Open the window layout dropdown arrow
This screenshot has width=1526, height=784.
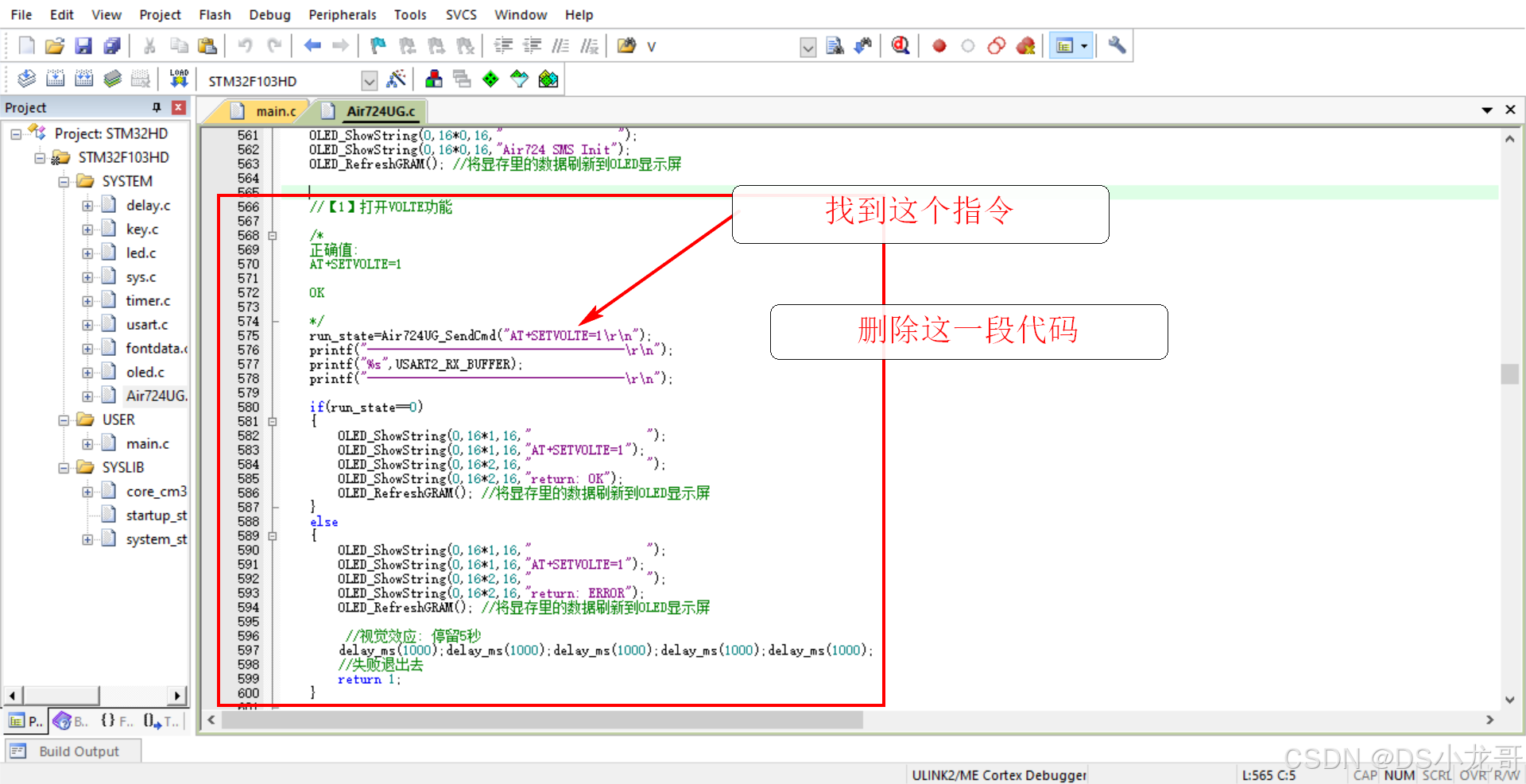[1084, 46]
